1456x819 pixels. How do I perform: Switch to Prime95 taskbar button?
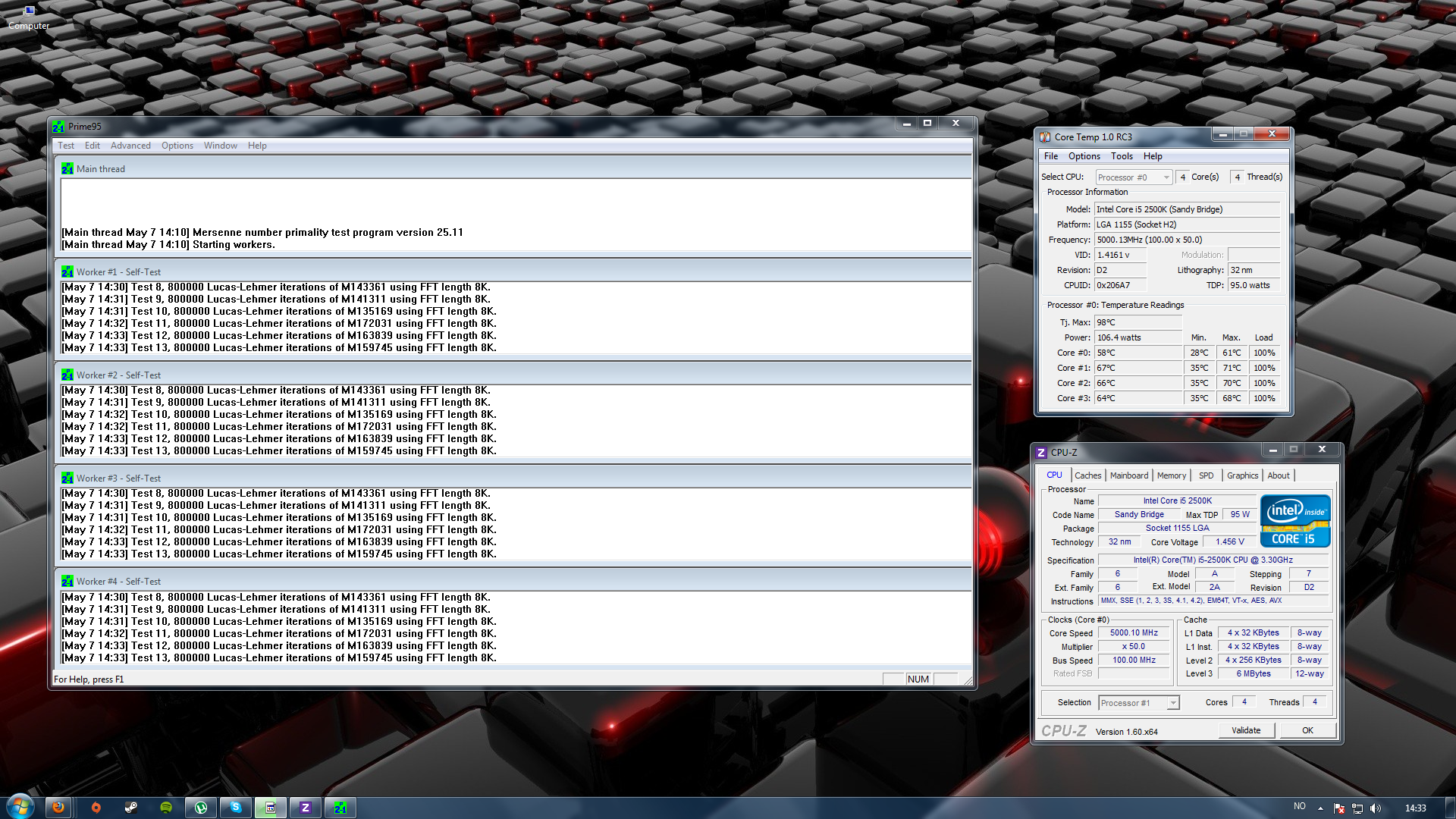[340, 808]
